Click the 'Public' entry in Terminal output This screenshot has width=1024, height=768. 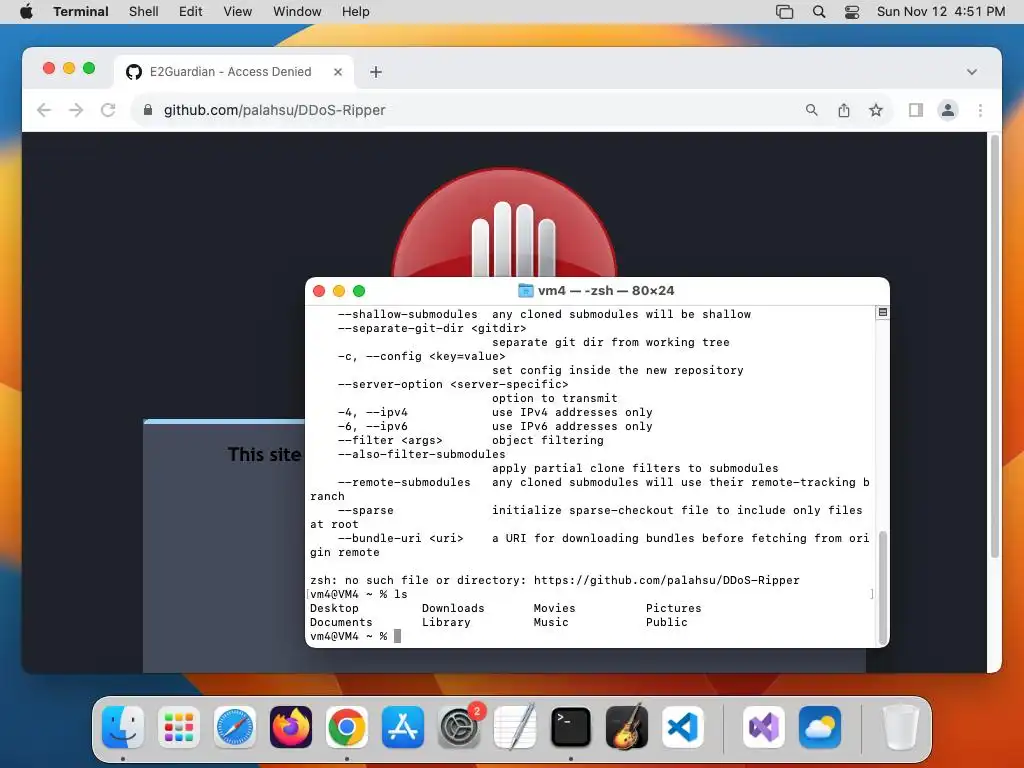point(667,622)
